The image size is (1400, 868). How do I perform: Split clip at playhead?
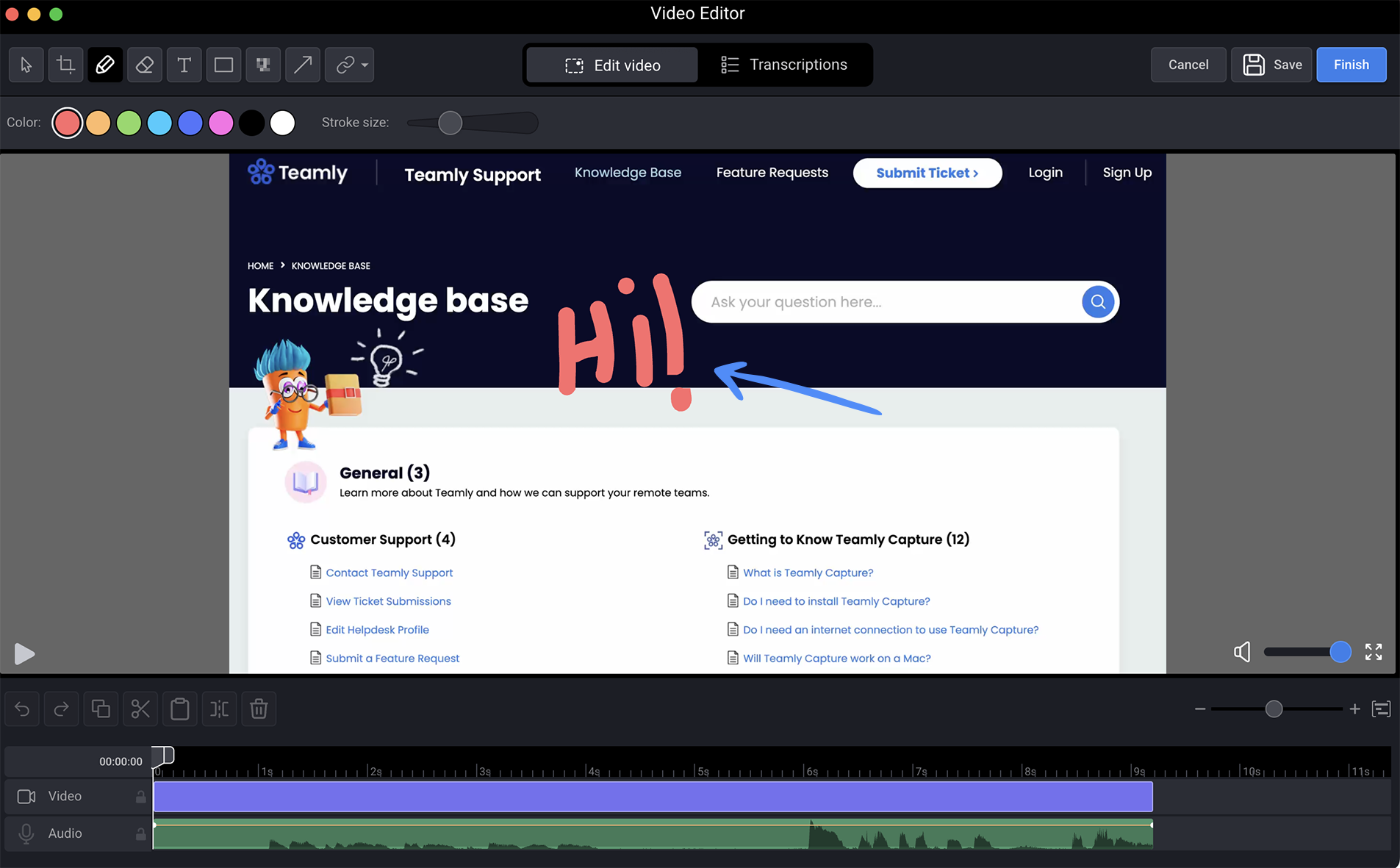coord(219,709)
